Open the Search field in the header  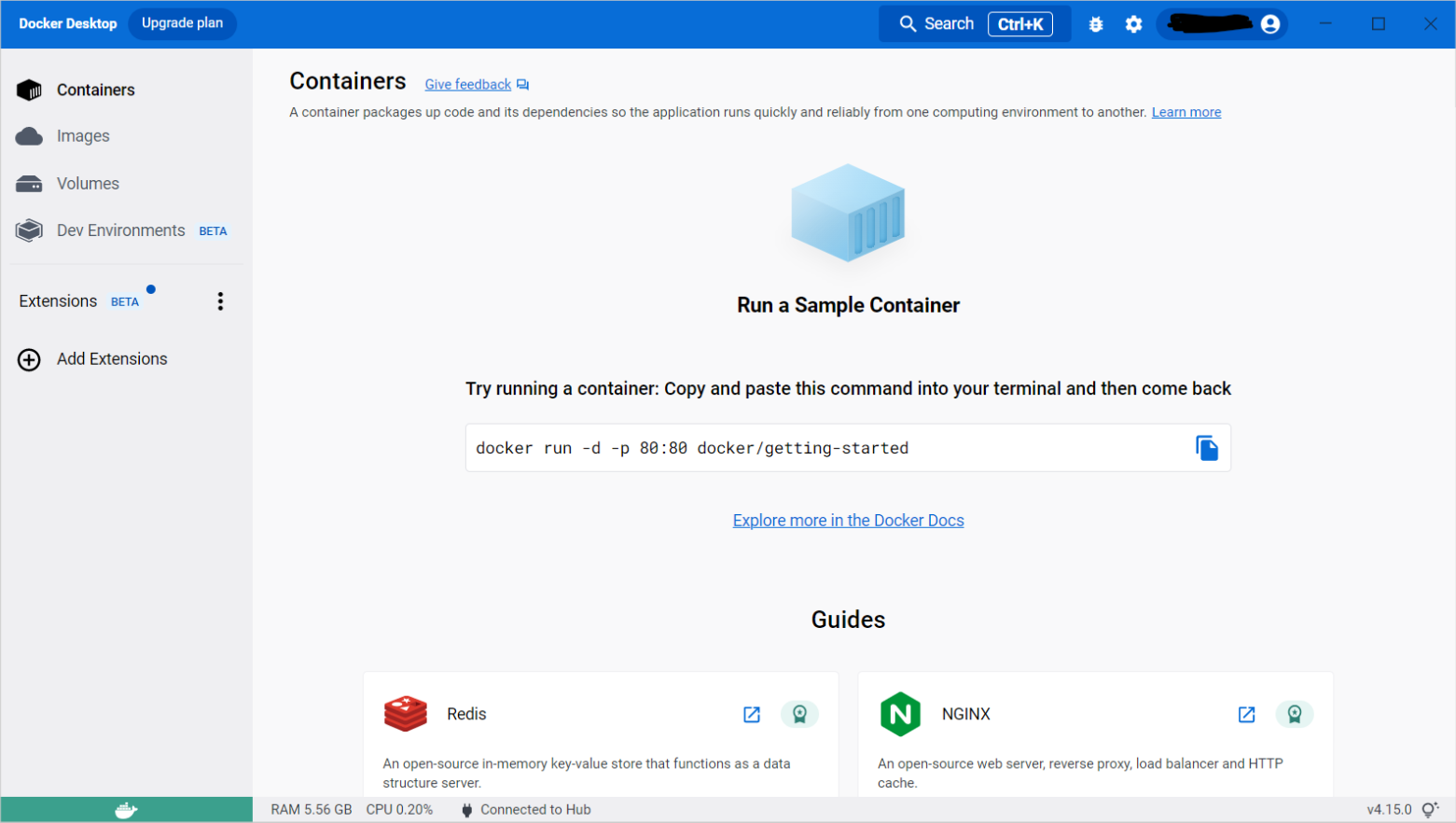974,24
